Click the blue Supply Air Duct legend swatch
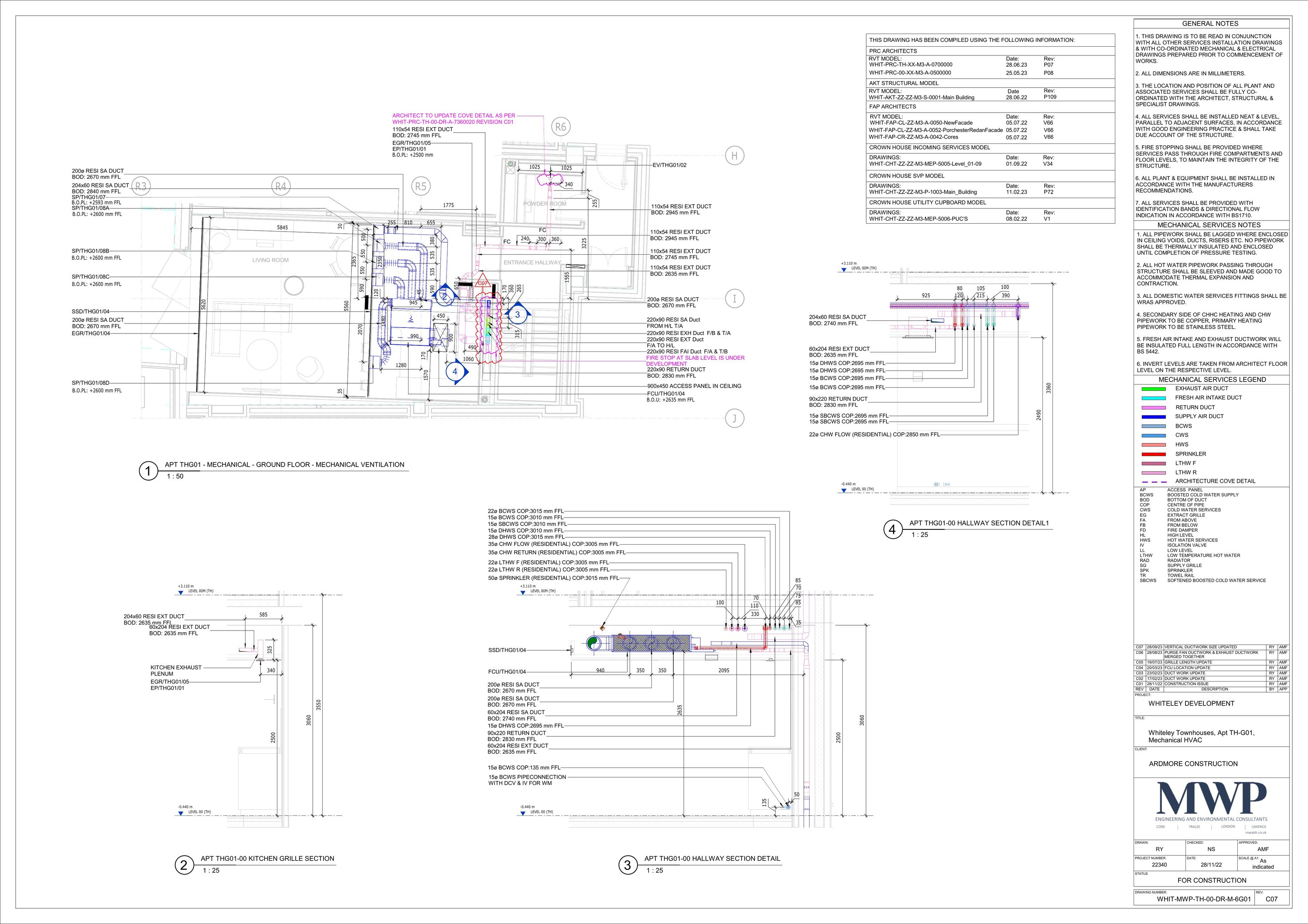The height and width of the screenshot is (924, 1308). tap(1153, 416)
